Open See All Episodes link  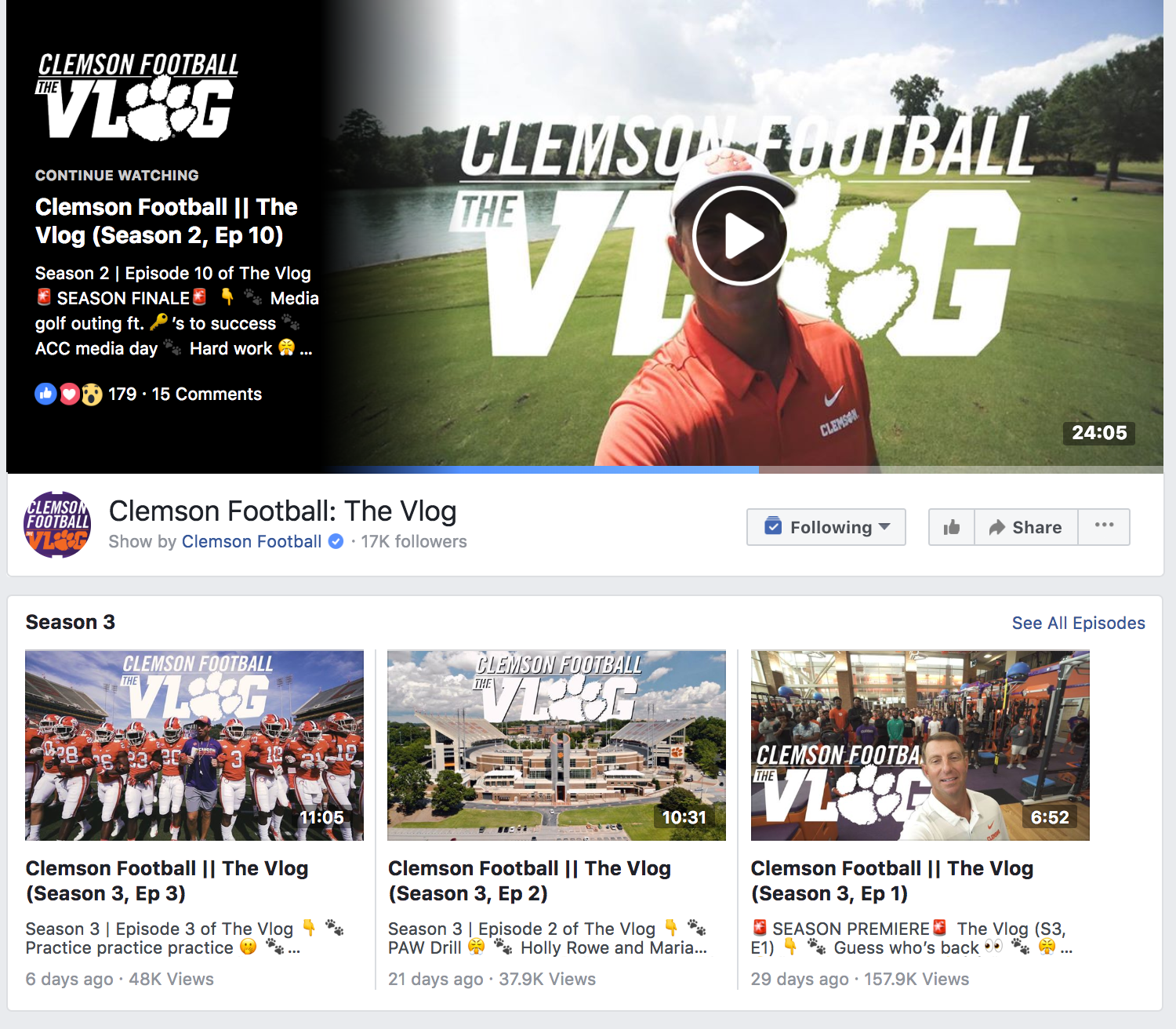[1078, 623]
